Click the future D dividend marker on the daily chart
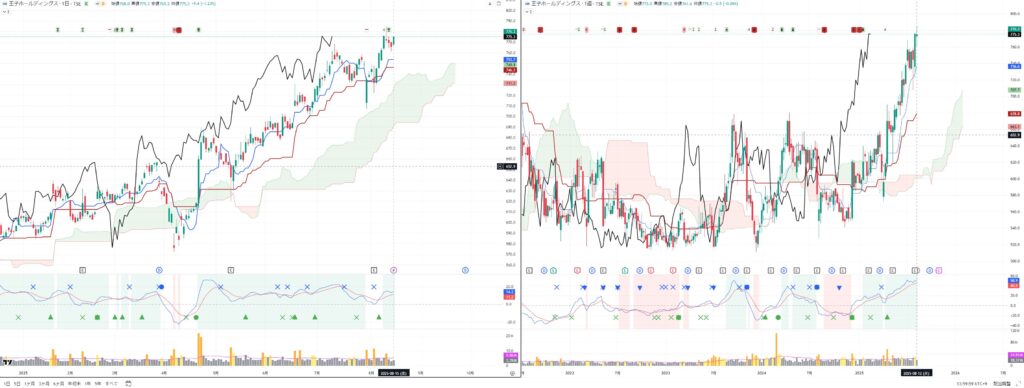The height and width of the screenshot is (388, 1024). [x=466, y=270]
